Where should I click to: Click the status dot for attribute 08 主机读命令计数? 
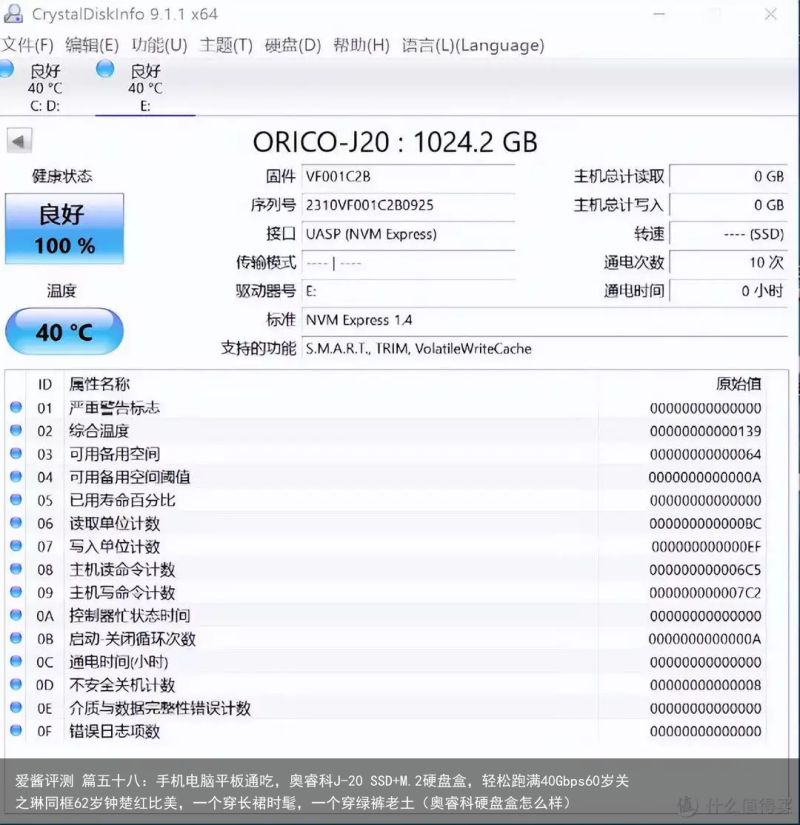(x=16, y=569)
